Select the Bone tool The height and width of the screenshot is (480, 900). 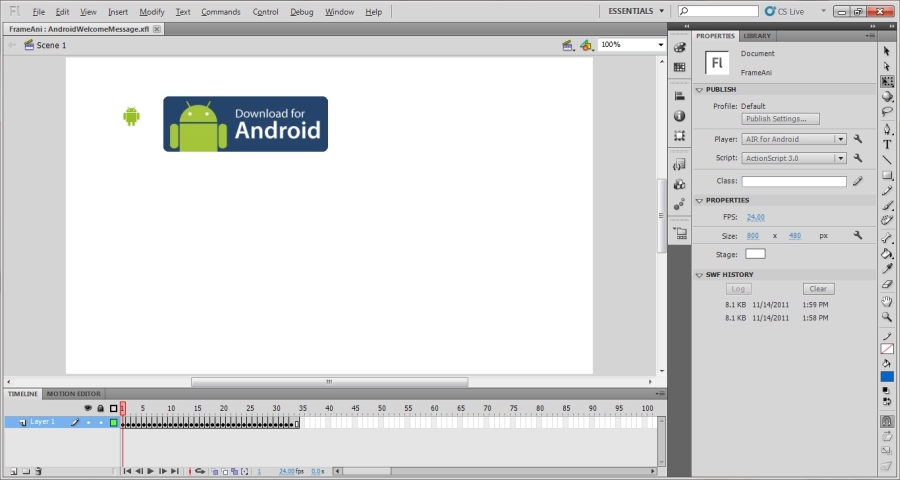tap(887, 238)
